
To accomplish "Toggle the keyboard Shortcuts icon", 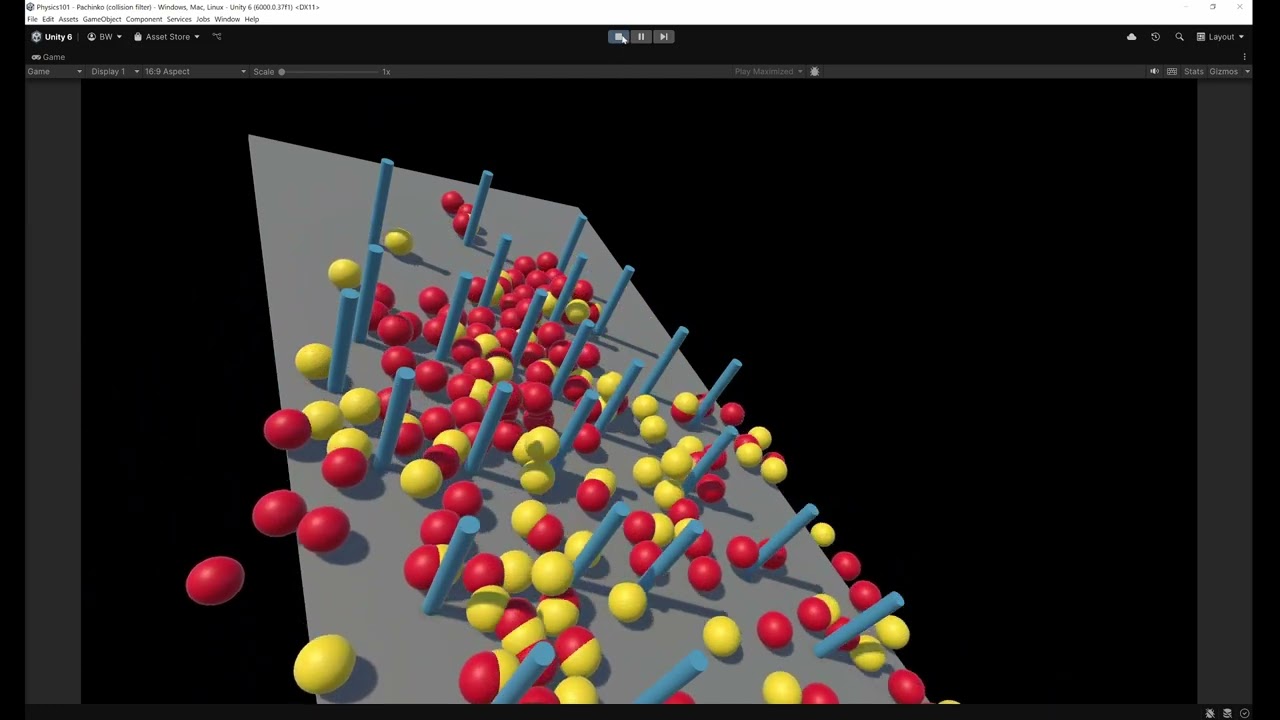I will click(1172, 71).
